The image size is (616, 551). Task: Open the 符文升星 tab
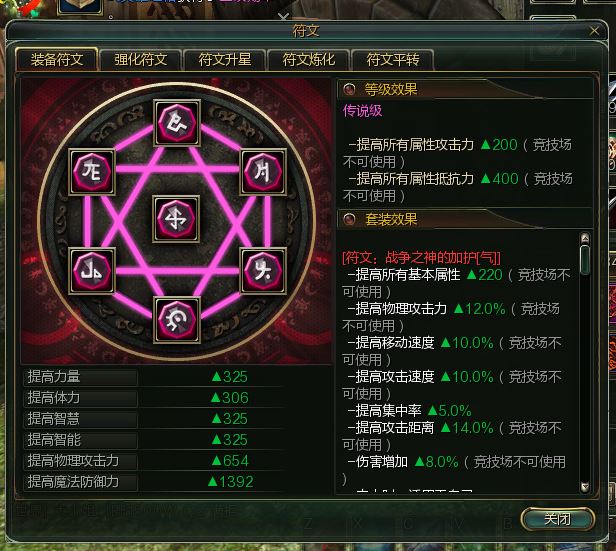[225, 60]
